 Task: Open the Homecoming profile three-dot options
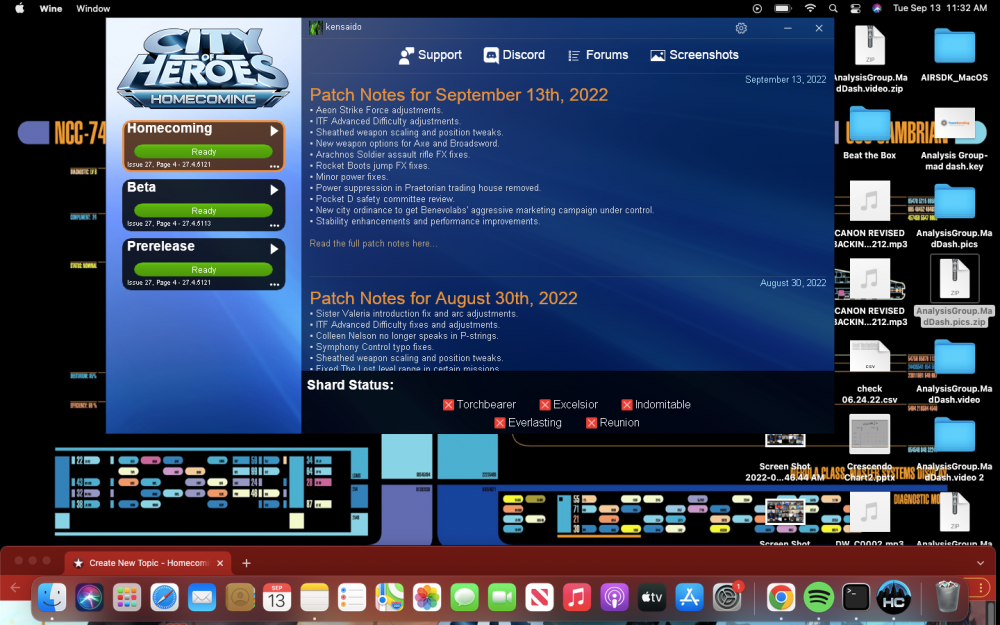(x=274, y=166)
